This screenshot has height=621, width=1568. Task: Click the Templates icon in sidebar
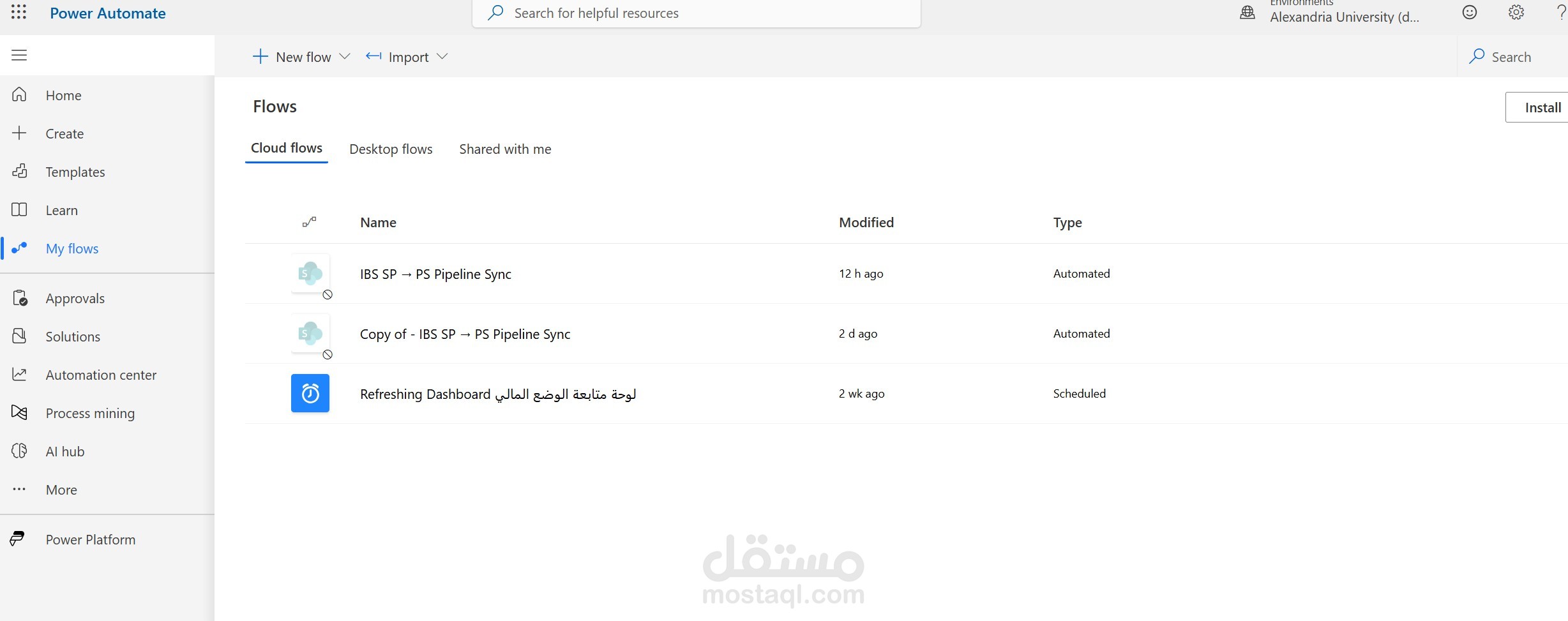(19, 171)
